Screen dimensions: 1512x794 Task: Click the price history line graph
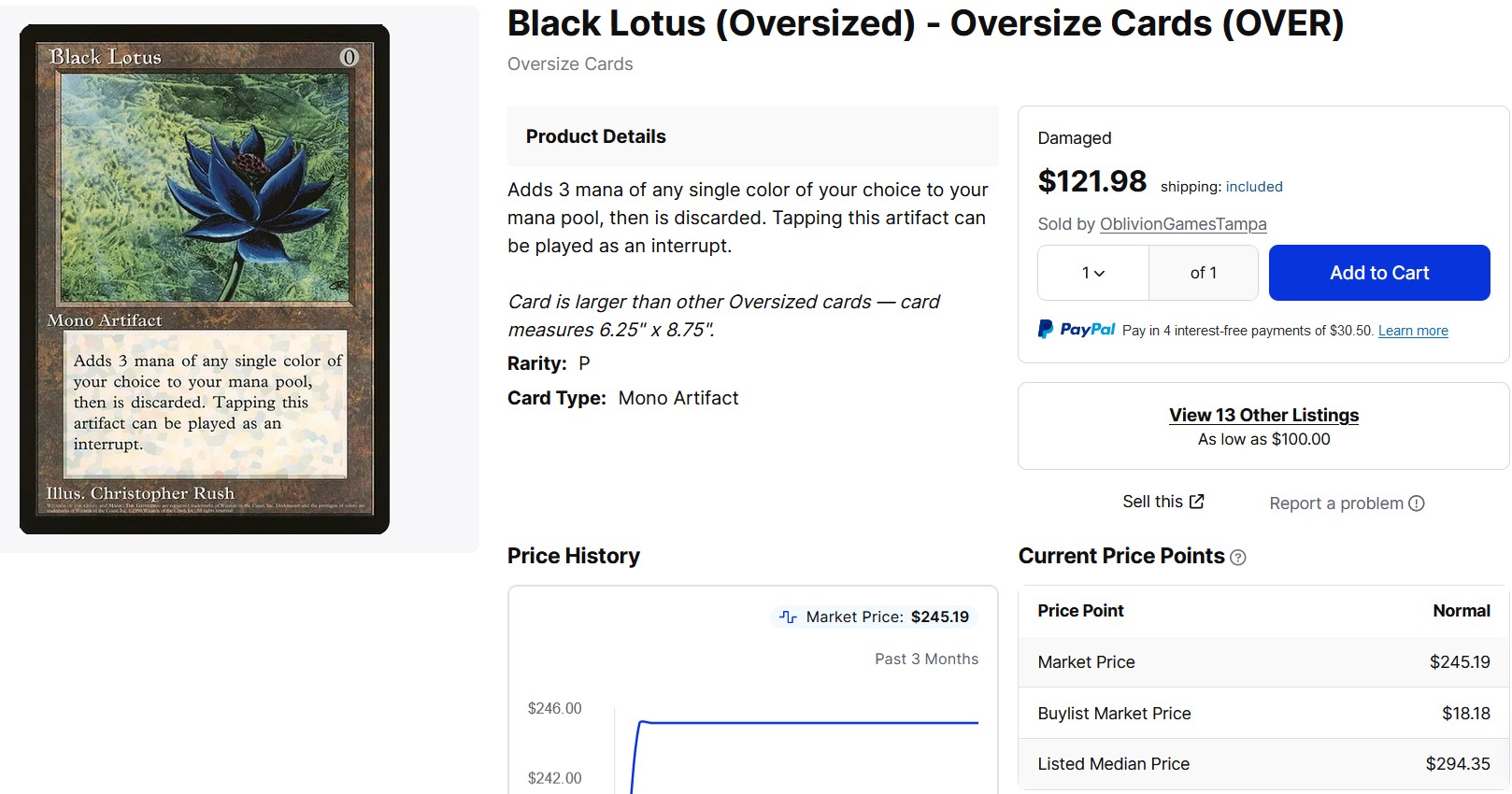(x=804, y=723)
